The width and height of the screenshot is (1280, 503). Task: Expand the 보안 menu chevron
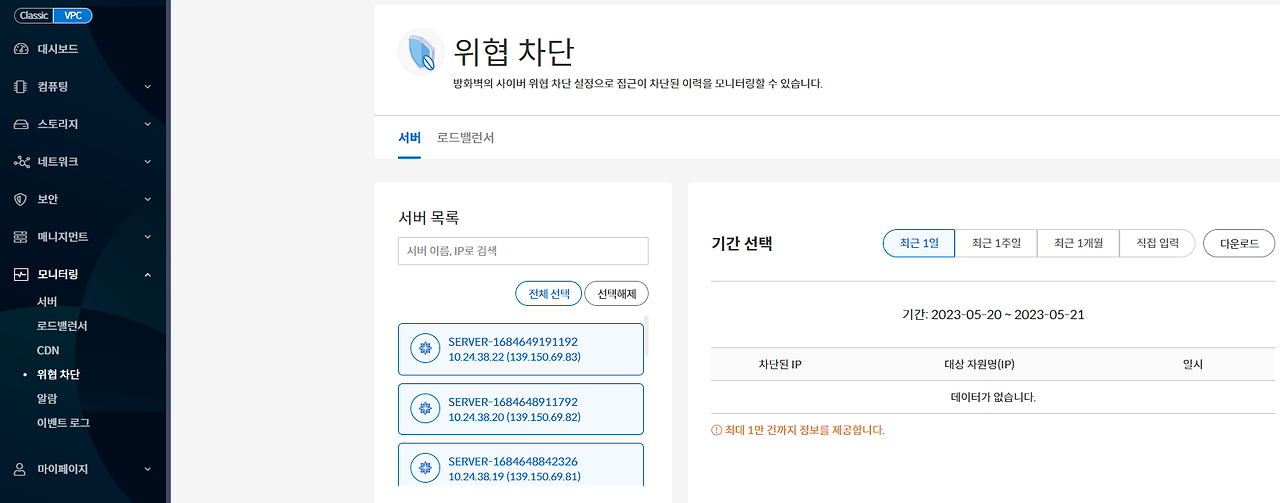(x=148, y=199)
